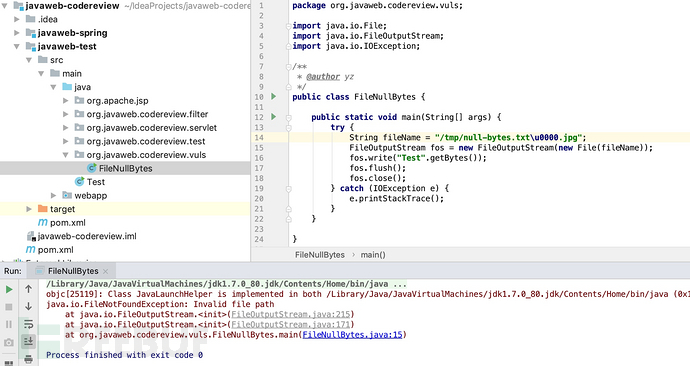The image size is (690, 366).
Task: Open FileOutputStream.java:215 stack trace link
Action: click(x=291, y=314)
